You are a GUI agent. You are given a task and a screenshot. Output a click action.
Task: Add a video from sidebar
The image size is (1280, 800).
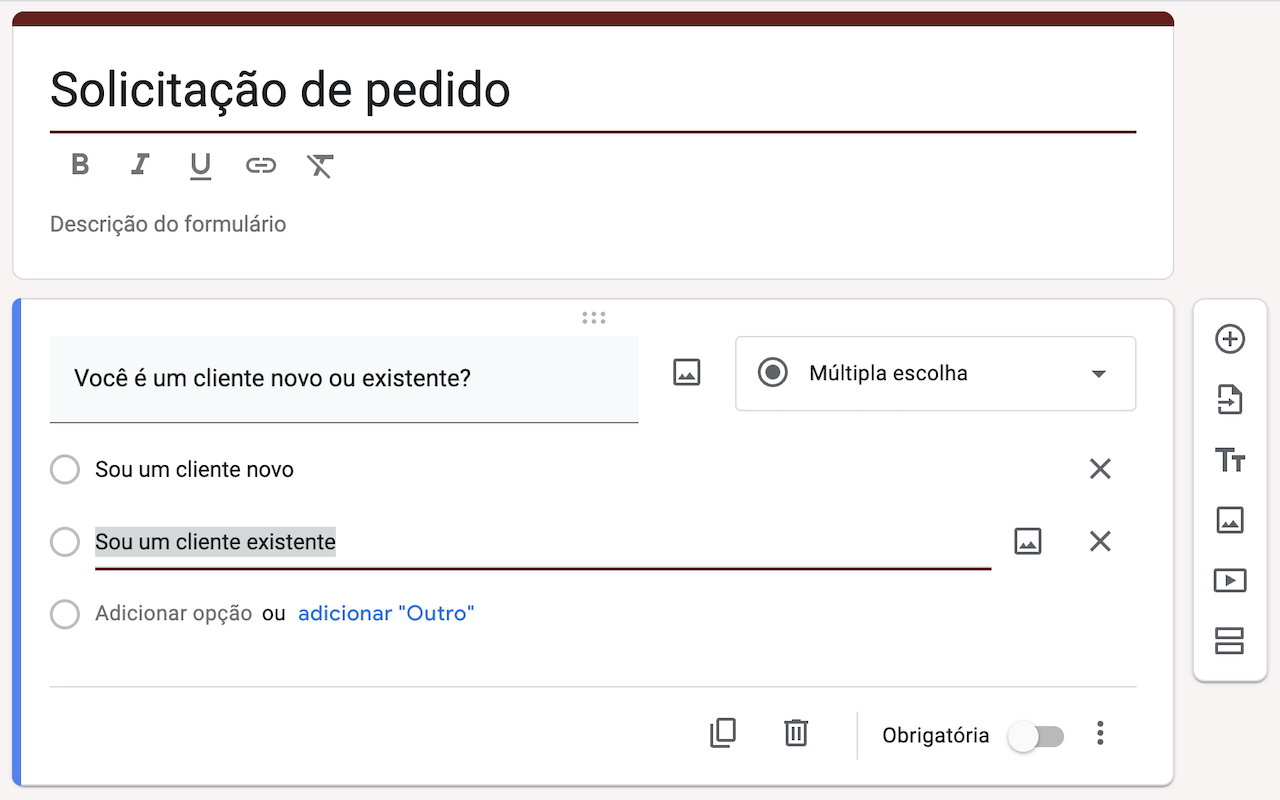pos(1229,580)
